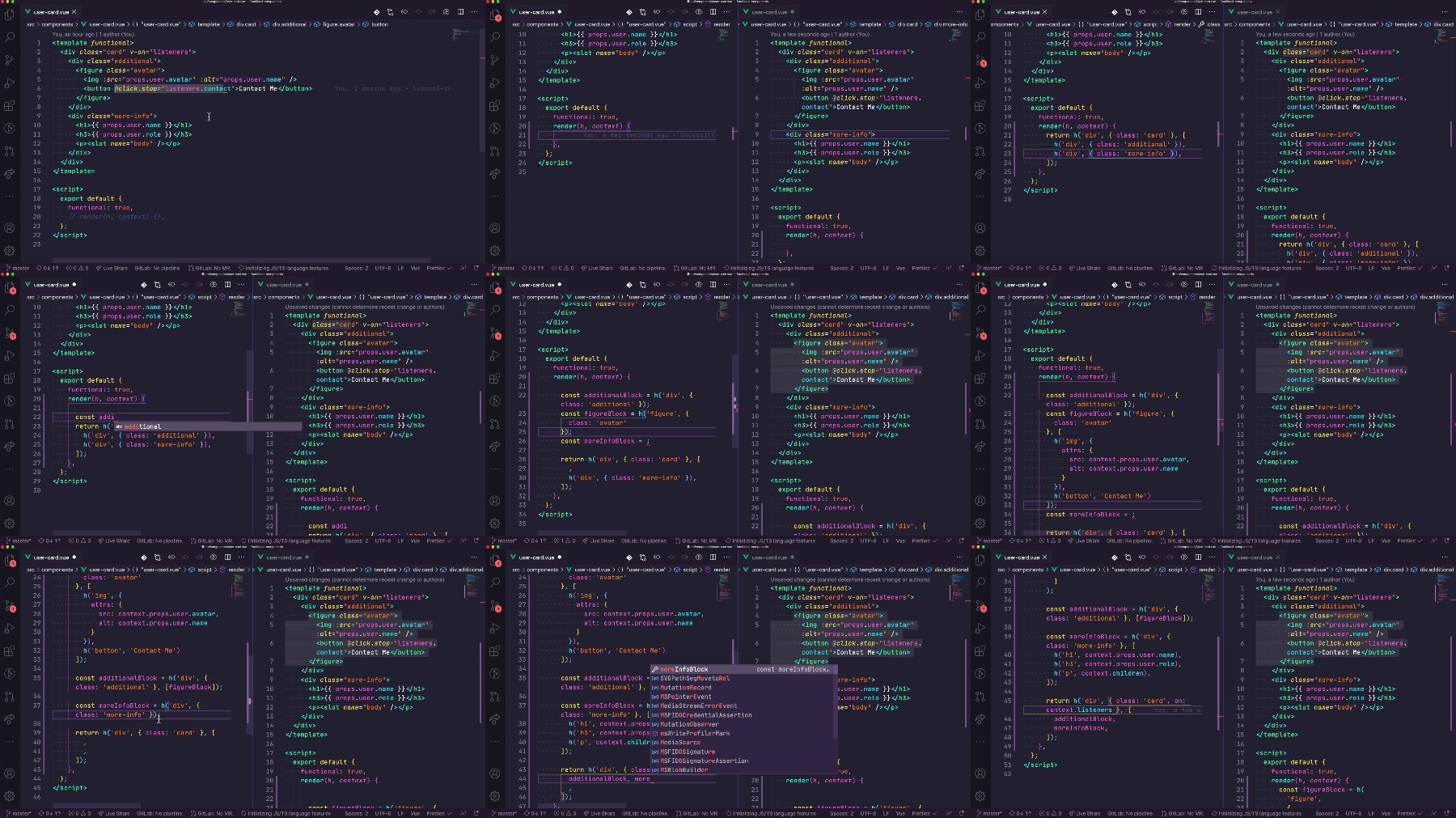The width and height of the screenshot is (1456, 818).
Task: Open GitLab merge request view in single-pane frame
Action: click(x=10, y=150)
